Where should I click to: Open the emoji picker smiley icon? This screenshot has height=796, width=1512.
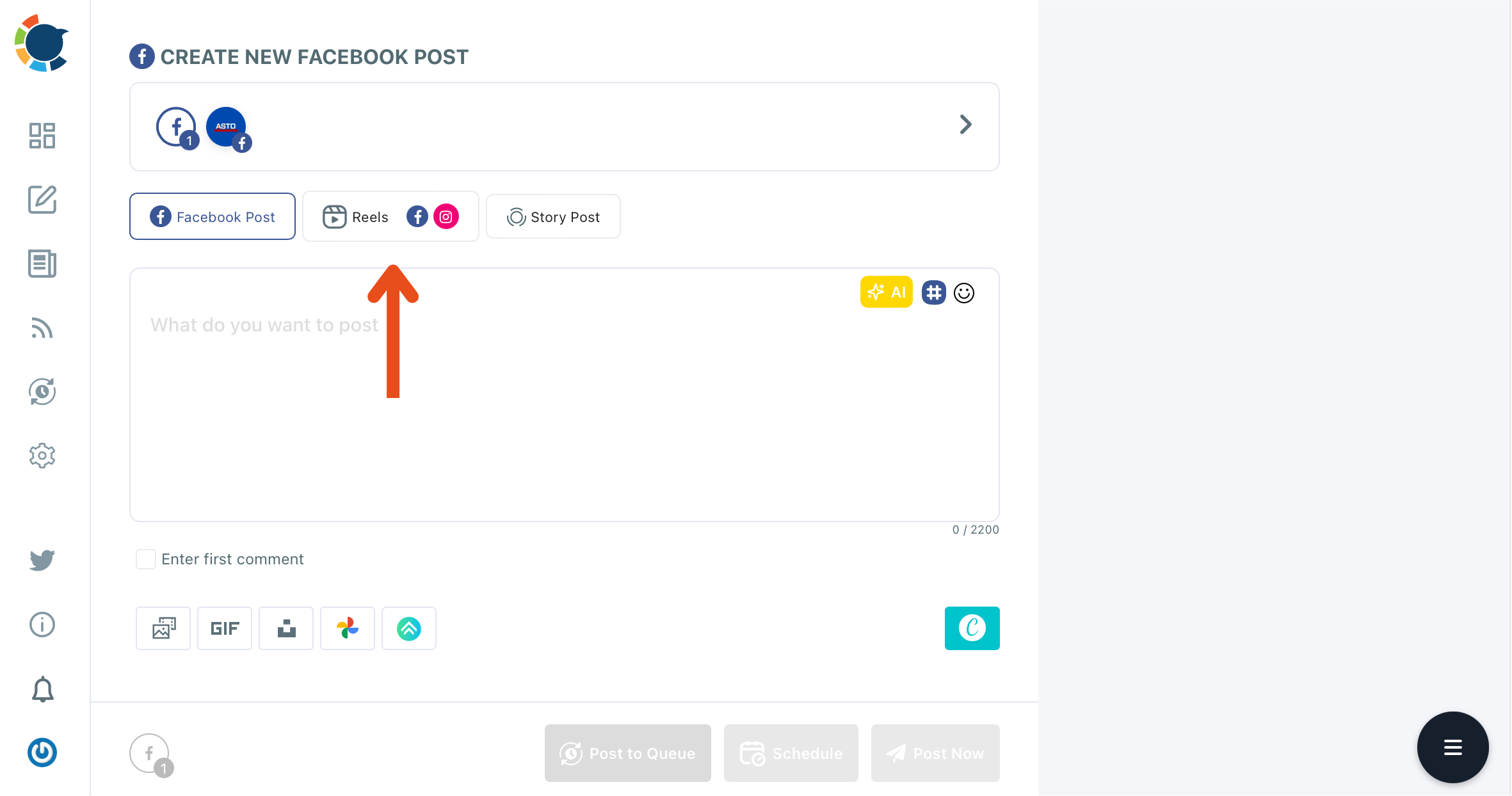point(964,293)
